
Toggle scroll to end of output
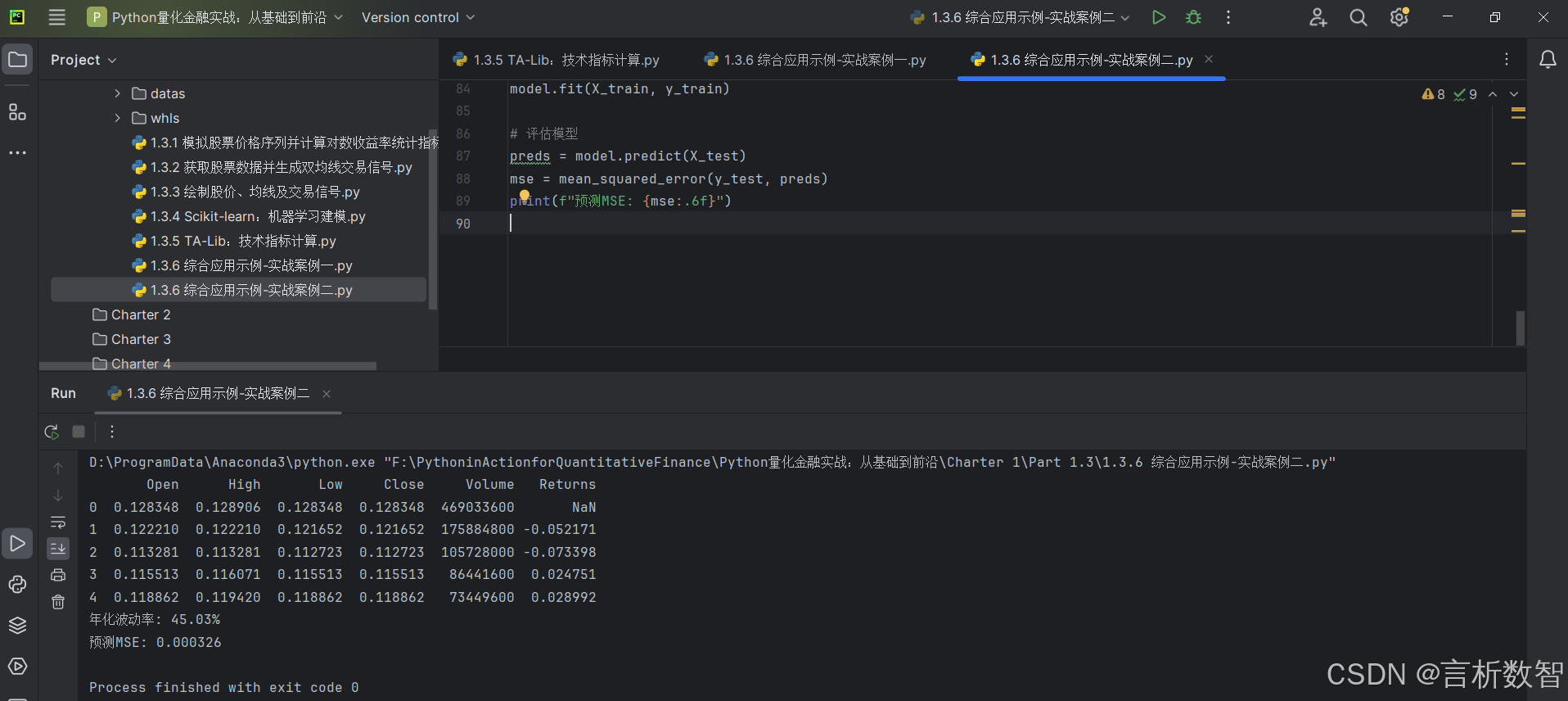pyautogui.click(x=58, y=548)
